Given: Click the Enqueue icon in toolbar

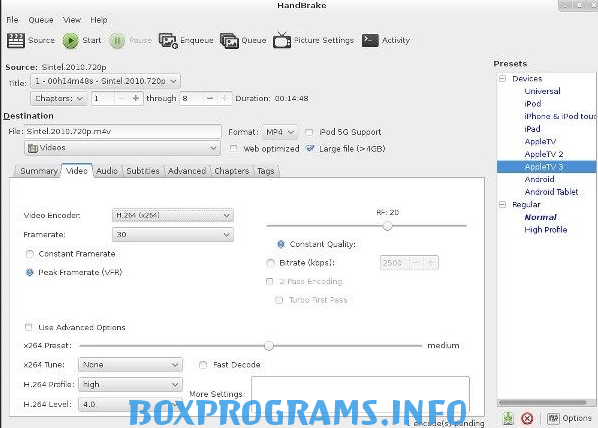Looking at the screenshot, I should [x=168, y=40].
